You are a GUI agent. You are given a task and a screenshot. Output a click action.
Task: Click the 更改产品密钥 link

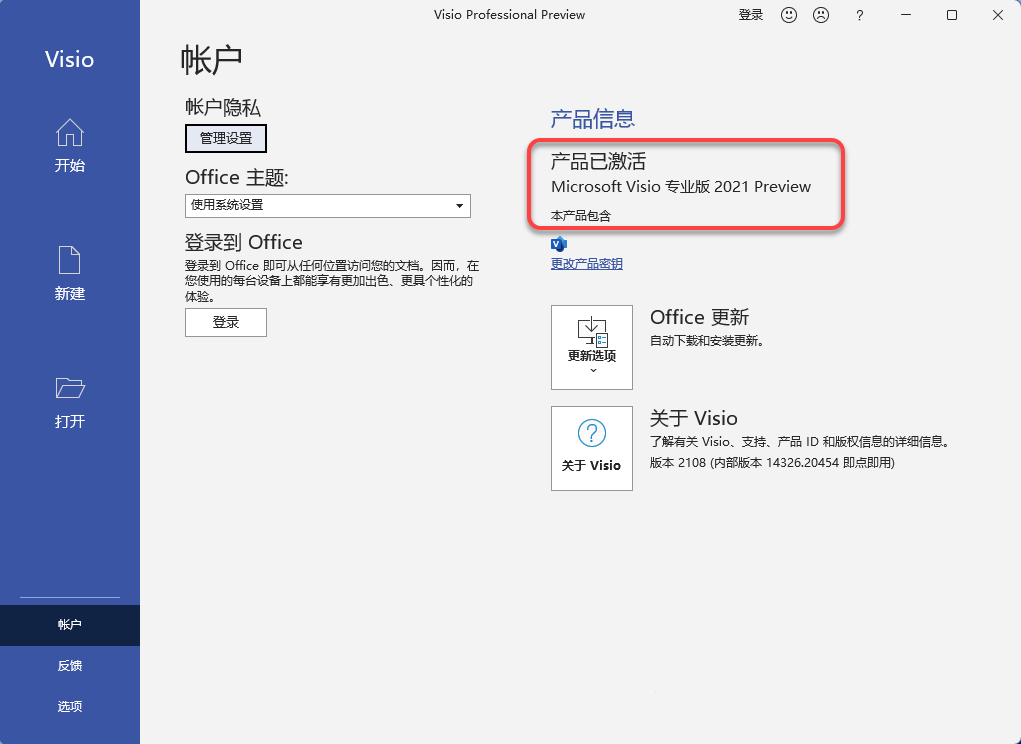[x=587, y=264]
